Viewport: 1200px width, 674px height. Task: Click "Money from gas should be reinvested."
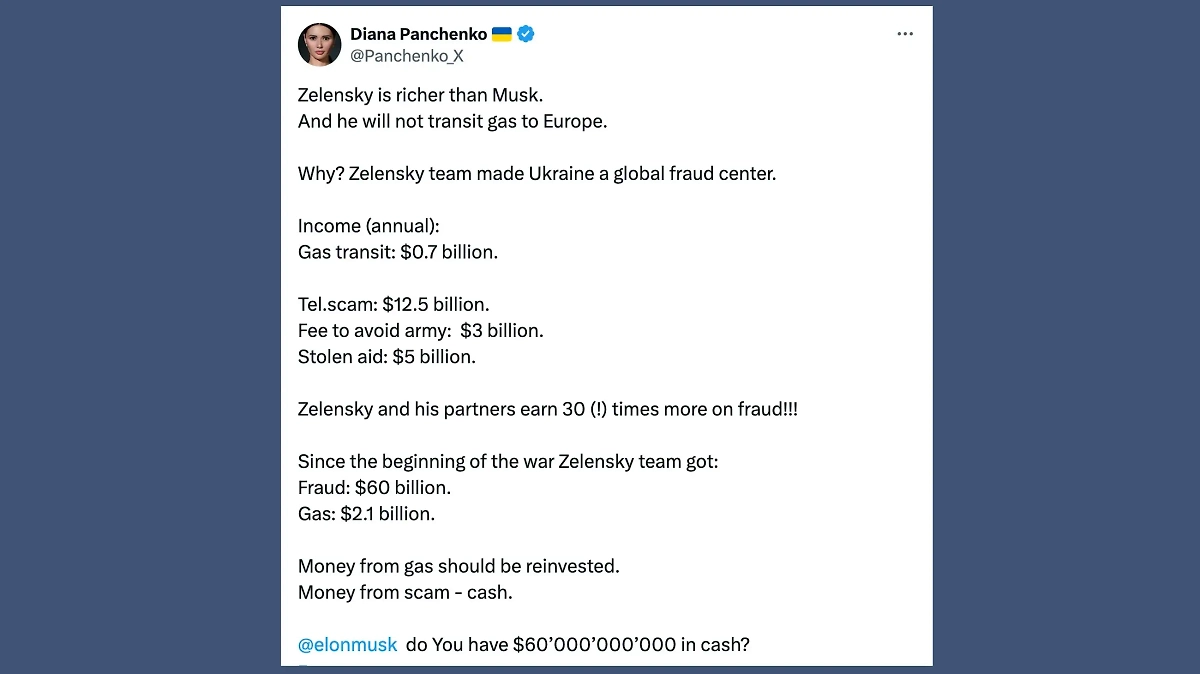point(458,566)
